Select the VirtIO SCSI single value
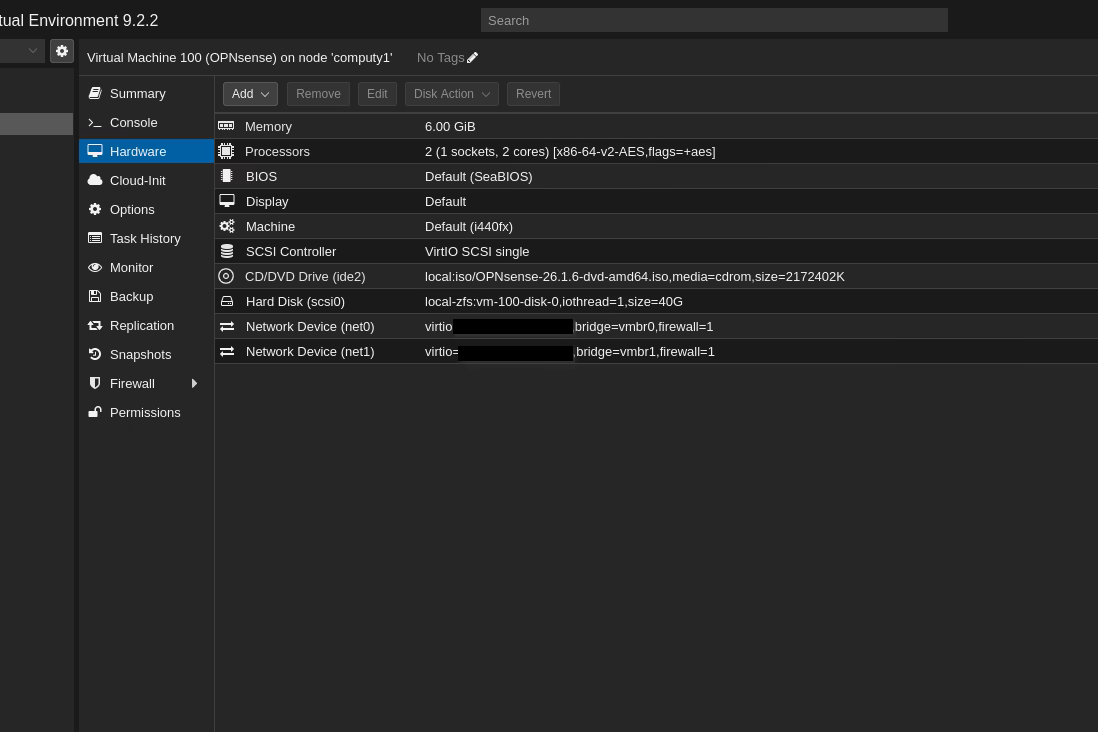 (x=477, y=251)
